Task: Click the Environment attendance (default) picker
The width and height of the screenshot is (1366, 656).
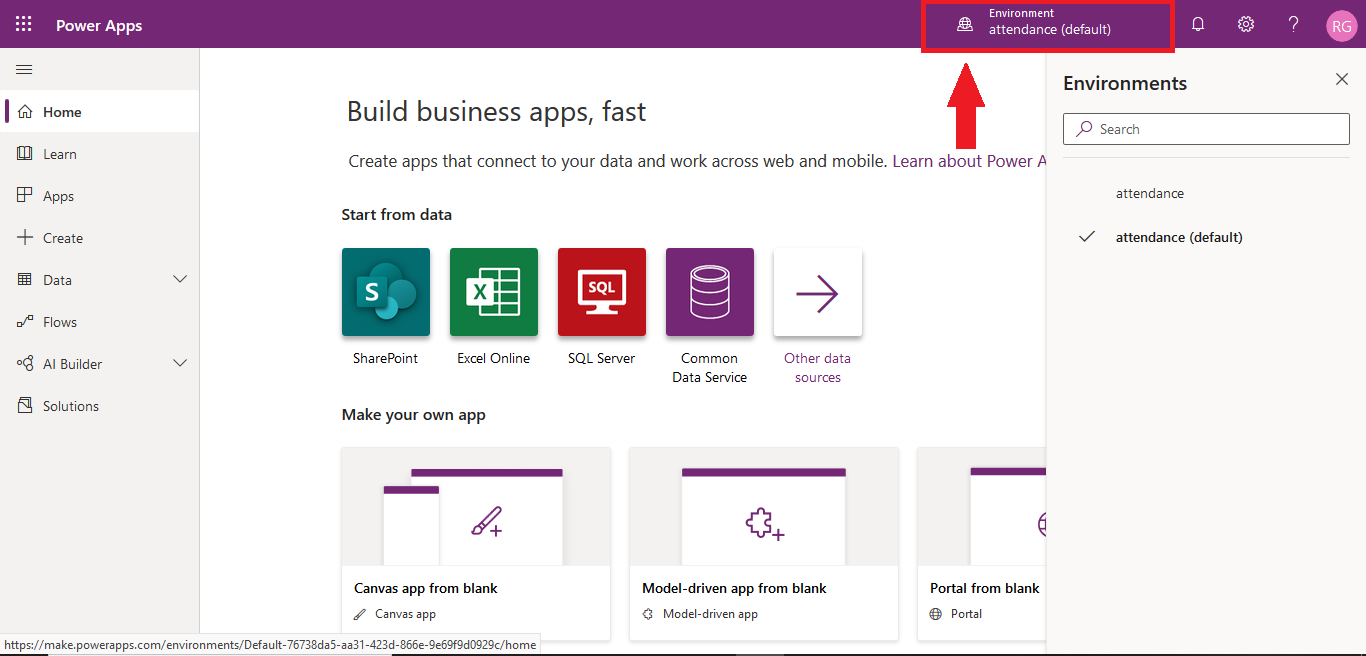Action: (1047, 26)
